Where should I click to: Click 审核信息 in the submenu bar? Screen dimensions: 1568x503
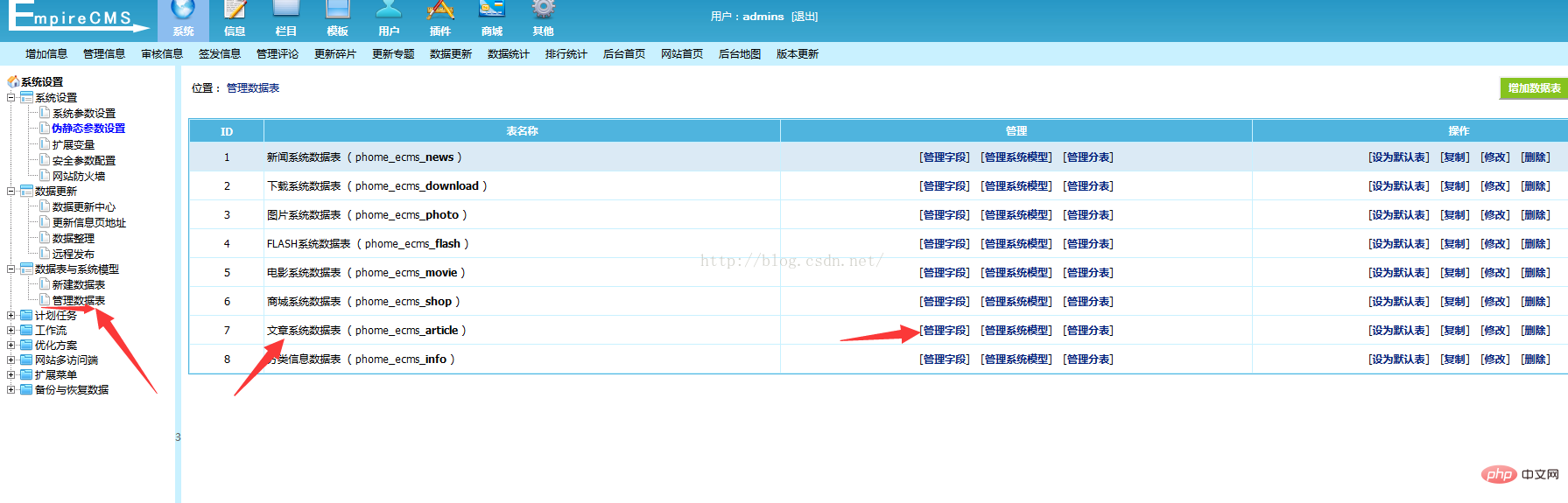[162, 53]
